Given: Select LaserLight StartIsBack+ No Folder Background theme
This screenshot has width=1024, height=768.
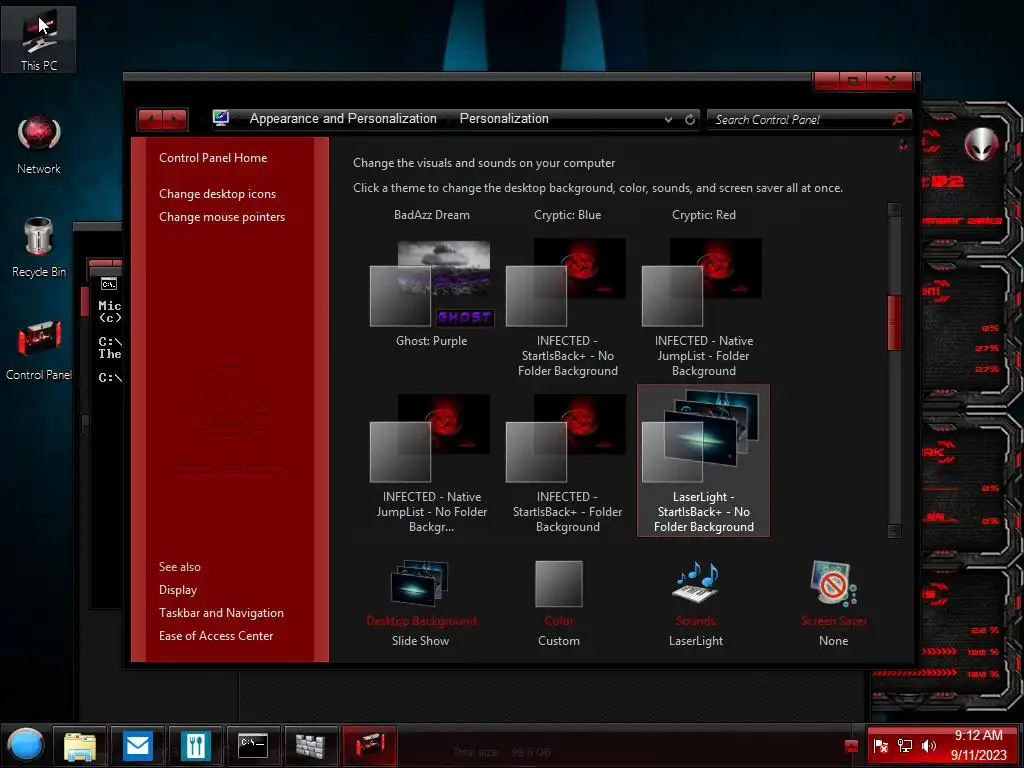Looking at the screenshot, I should (x=703, y=461).
